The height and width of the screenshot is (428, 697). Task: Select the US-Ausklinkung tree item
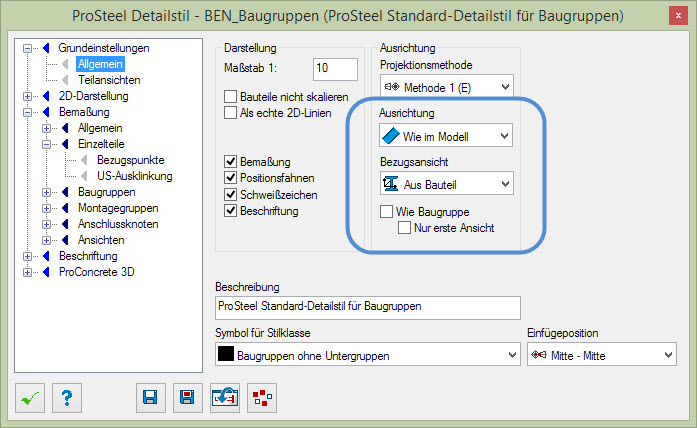(x=135, y=176)
